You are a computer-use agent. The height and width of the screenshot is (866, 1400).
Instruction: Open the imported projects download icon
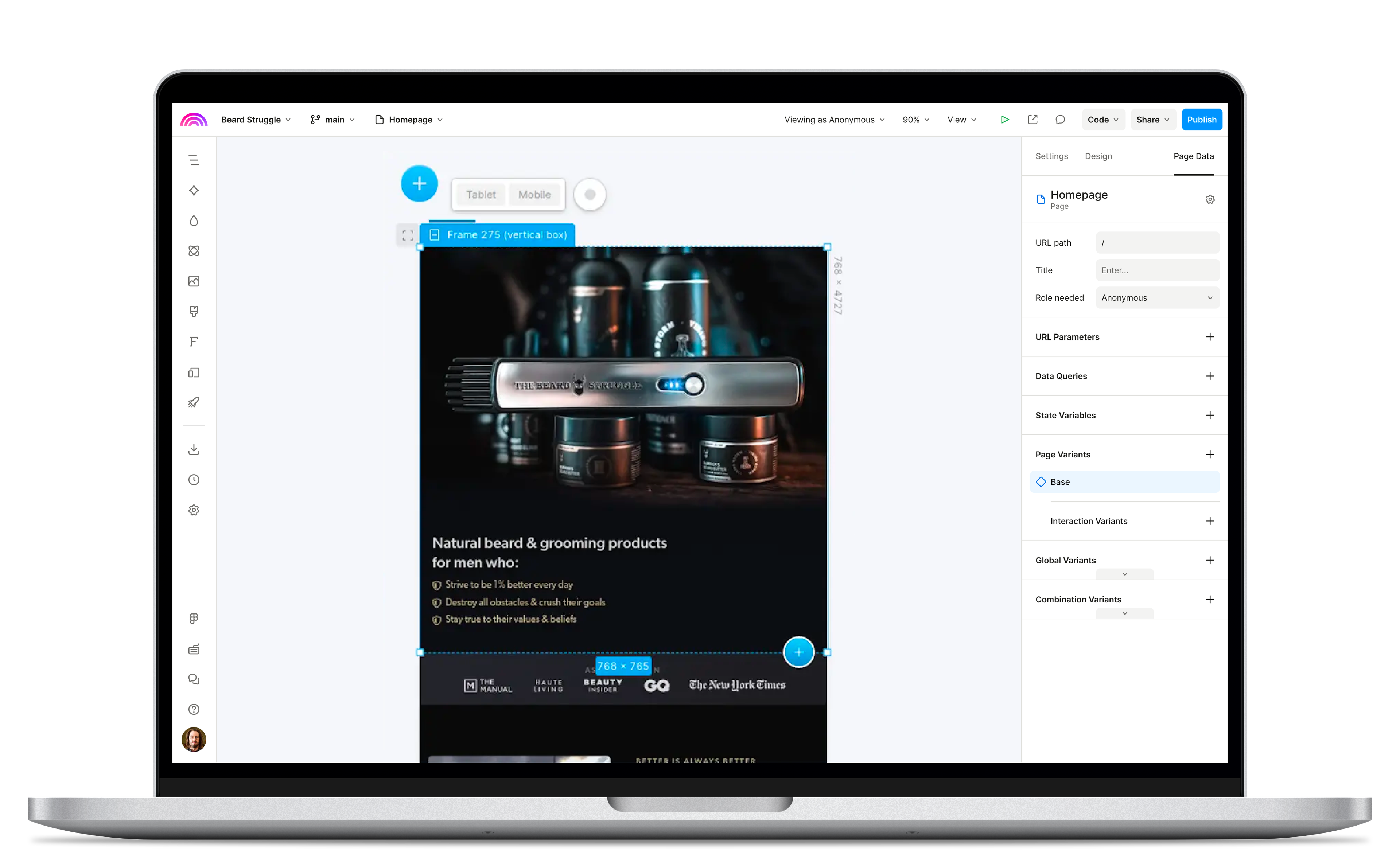pyautogui.click(x=194, y=450)
